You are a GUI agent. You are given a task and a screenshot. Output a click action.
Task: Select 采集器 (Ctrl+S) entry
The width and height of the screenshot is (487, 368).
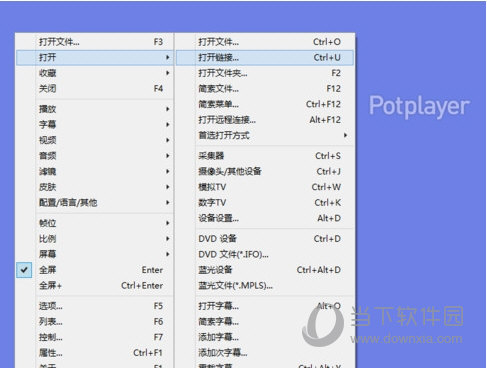(265, 156)
